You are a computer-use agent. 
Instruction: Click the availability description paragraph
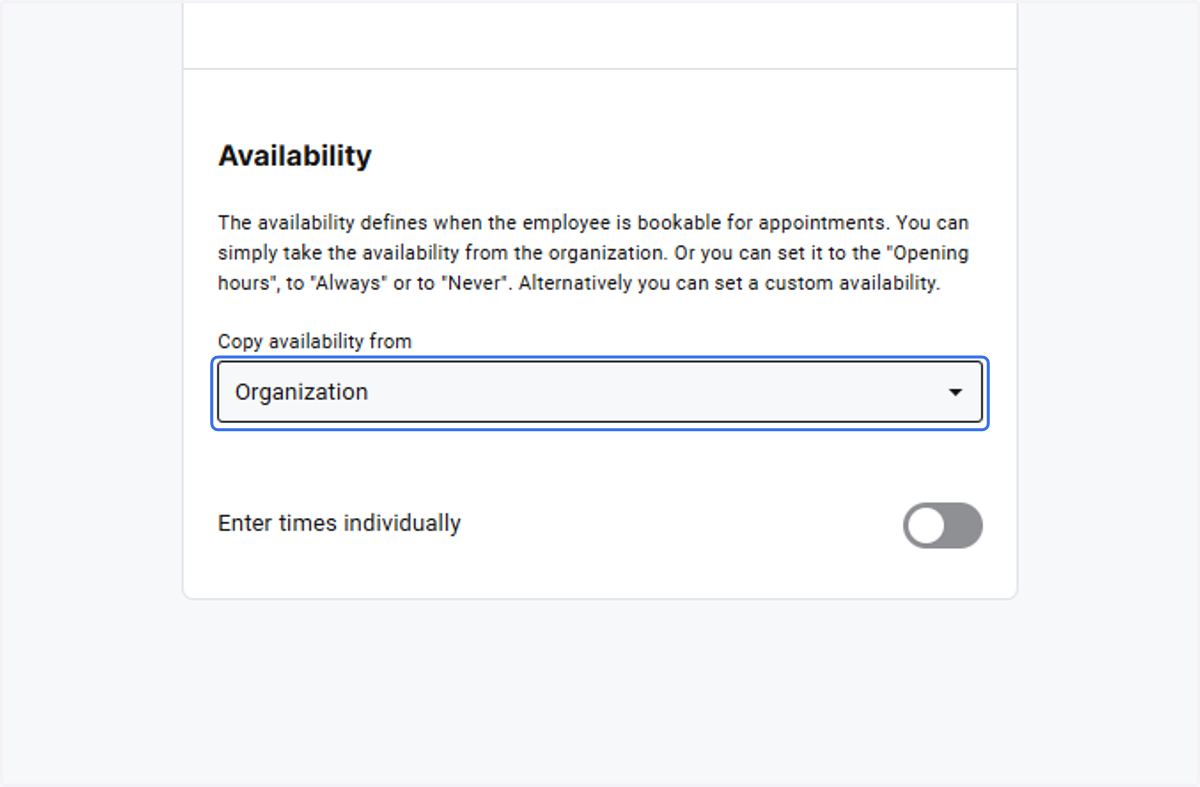click(594, 253)
